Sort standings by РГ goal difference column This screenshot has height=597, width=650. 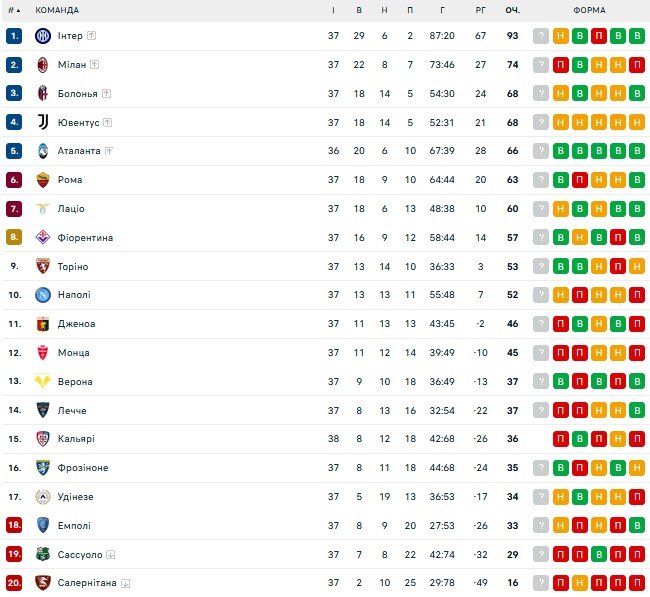coord(480,10)
